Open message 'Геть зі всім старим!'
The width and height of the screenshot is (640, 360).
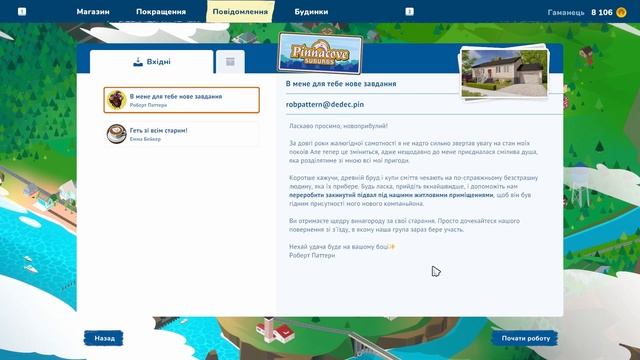click(182, 134)
